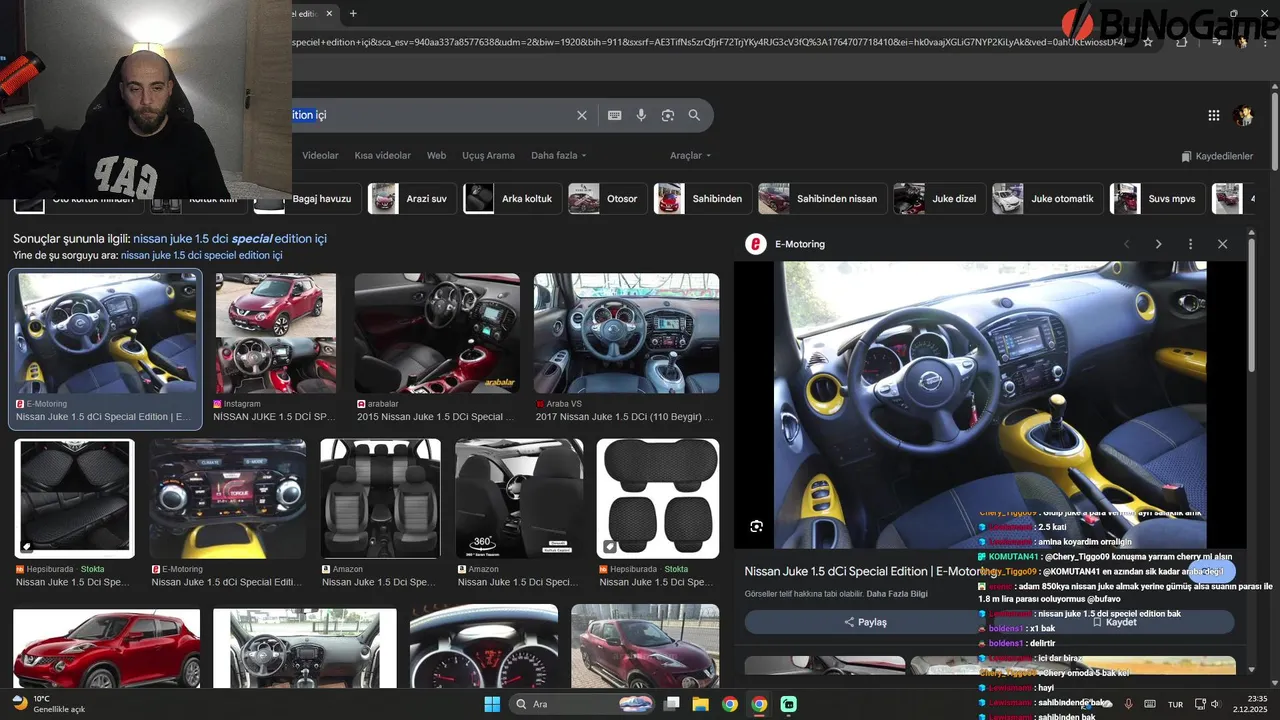Open the Amazon grey-black seat cover thumbnail
The width and height of the screenshot is (1280, 720).
[380, 498]
